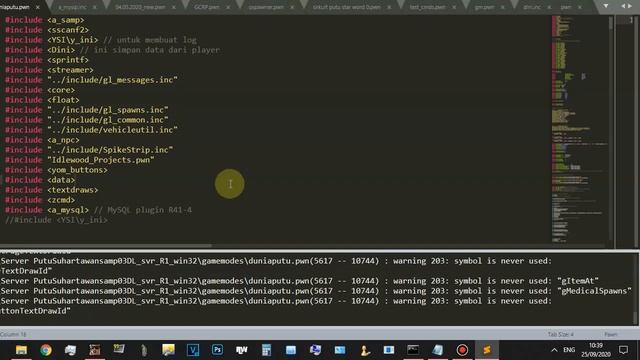Viewport: 640px width, 360px height.
Task: Click the line '#include <sscanf2>'
Action: 47,30
